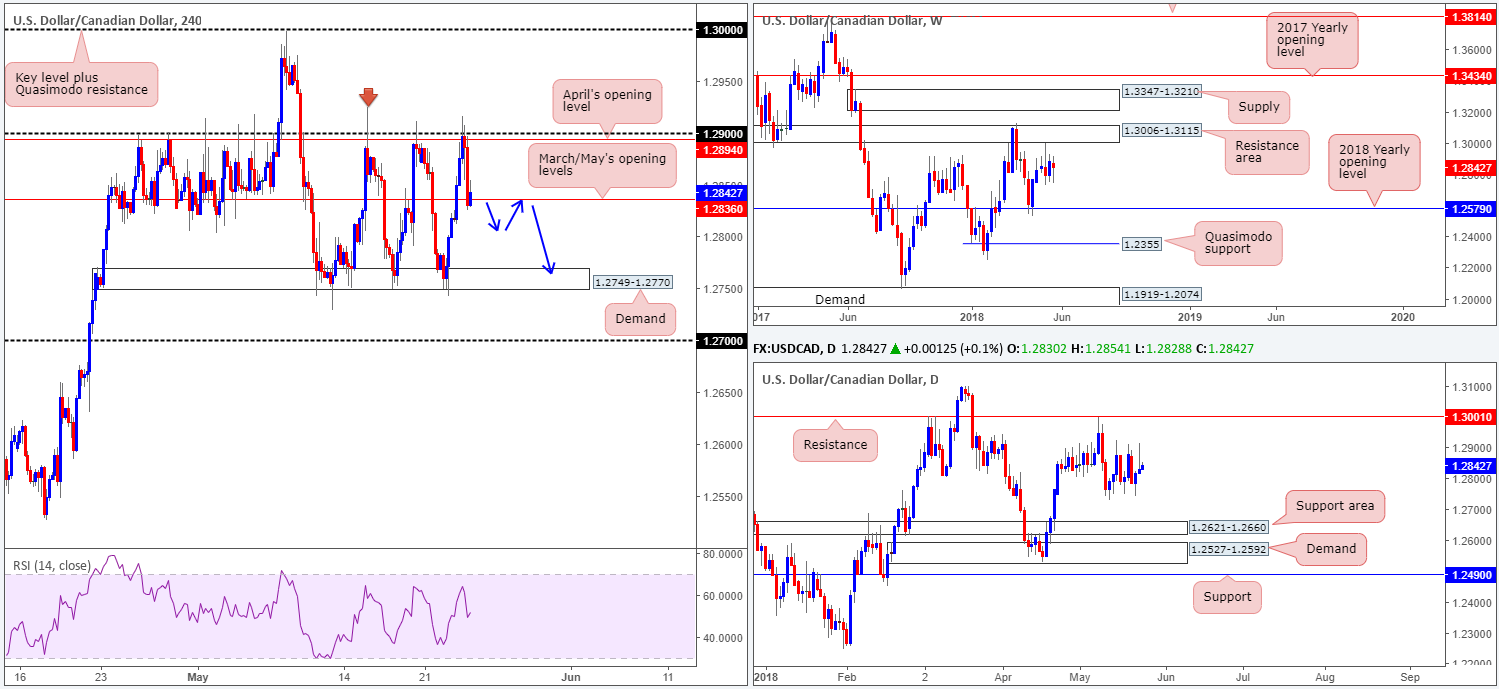
Task: Click the daily chart title 'U.S. Dollar/Canadian Dollar, D'
Action: coord(851,379)
